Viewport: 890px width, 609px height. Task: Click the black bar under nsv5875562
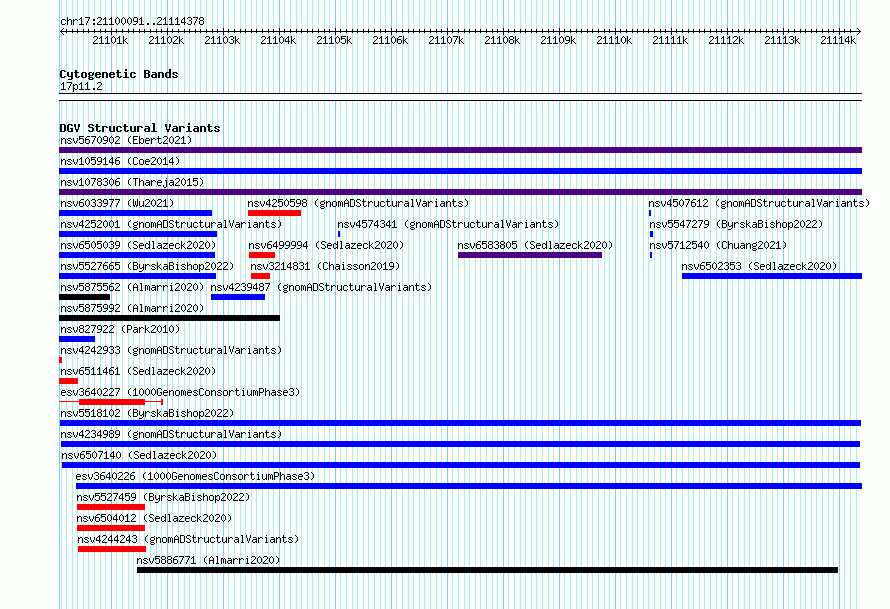point(85,297)
